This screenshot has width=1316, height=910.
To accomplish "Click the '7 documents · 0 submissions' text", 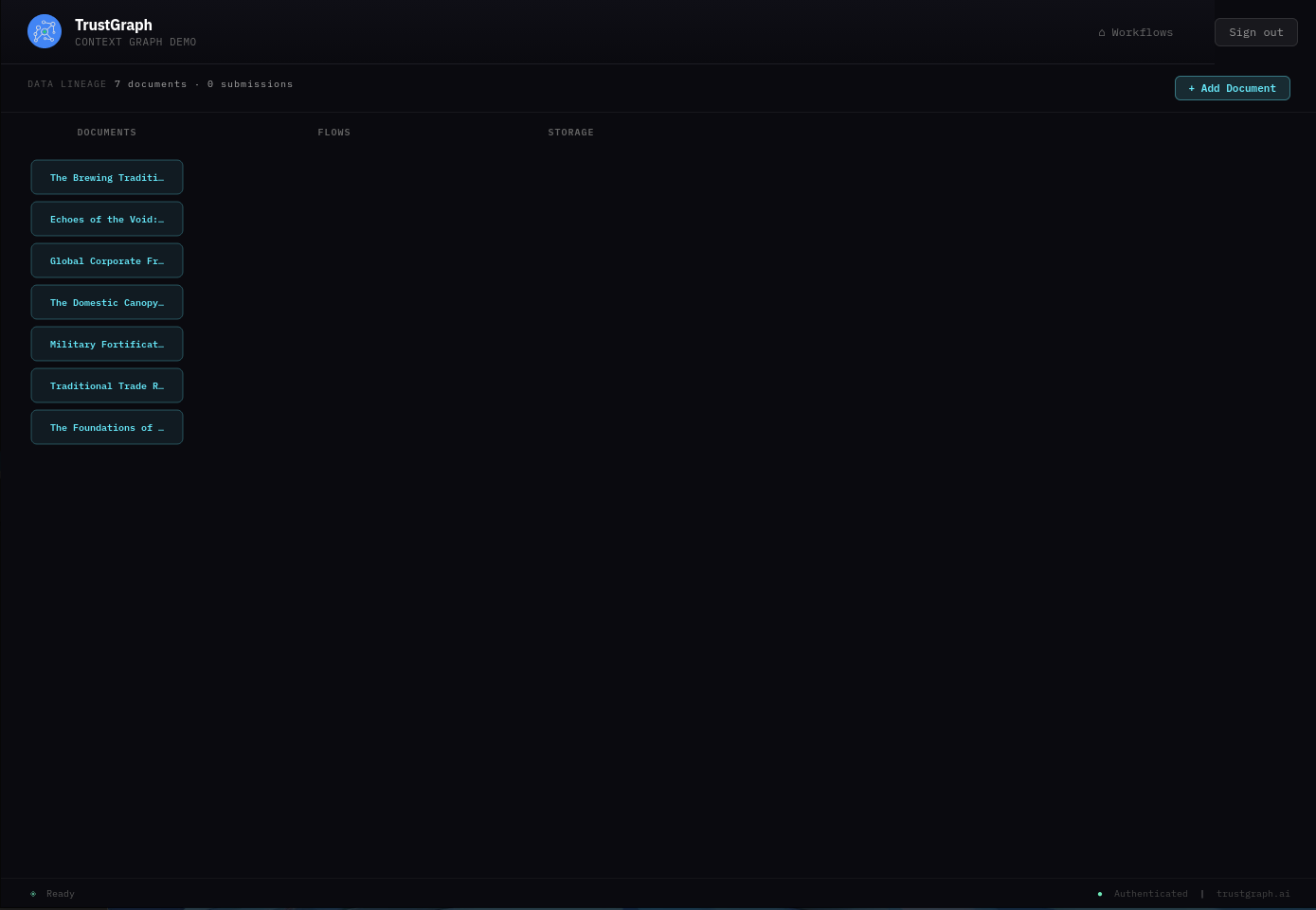I will click(204, 84).
